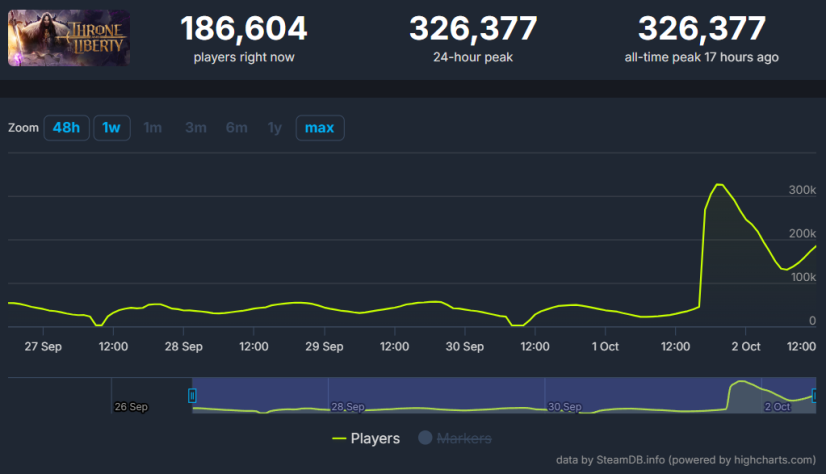Click the 200k y-axis label
The width and height of the screenshot is (826, 474).
(802, 234)
